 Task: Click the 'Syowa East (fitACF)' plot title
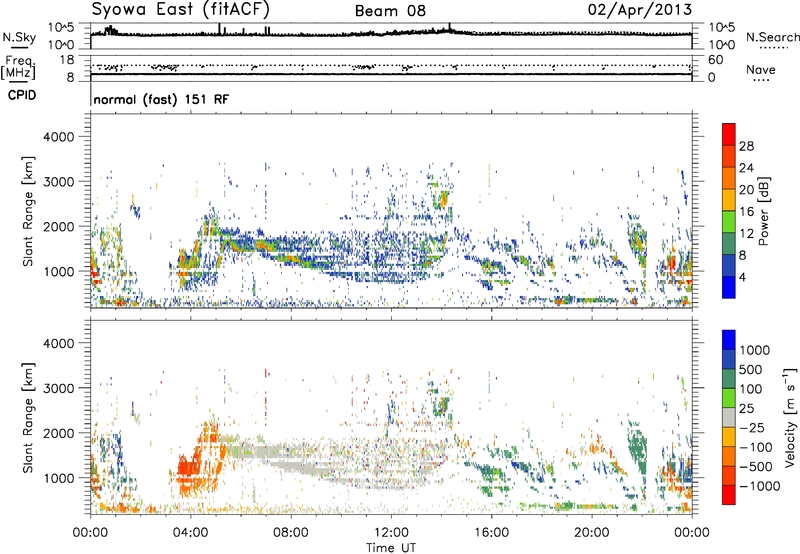(x=181, y=10)
